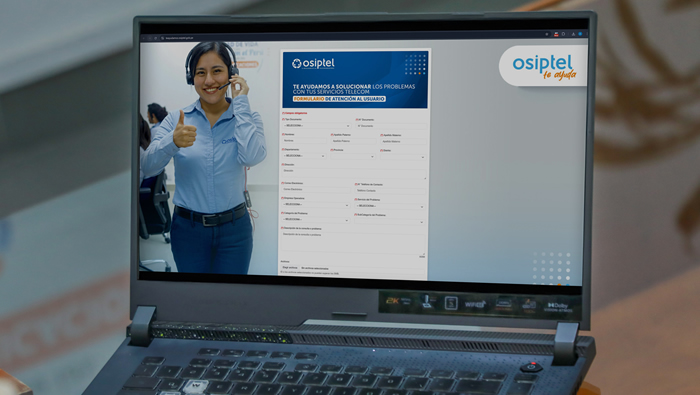
Task: Focus the Nombres text field
Action: [x=304, y=141]
